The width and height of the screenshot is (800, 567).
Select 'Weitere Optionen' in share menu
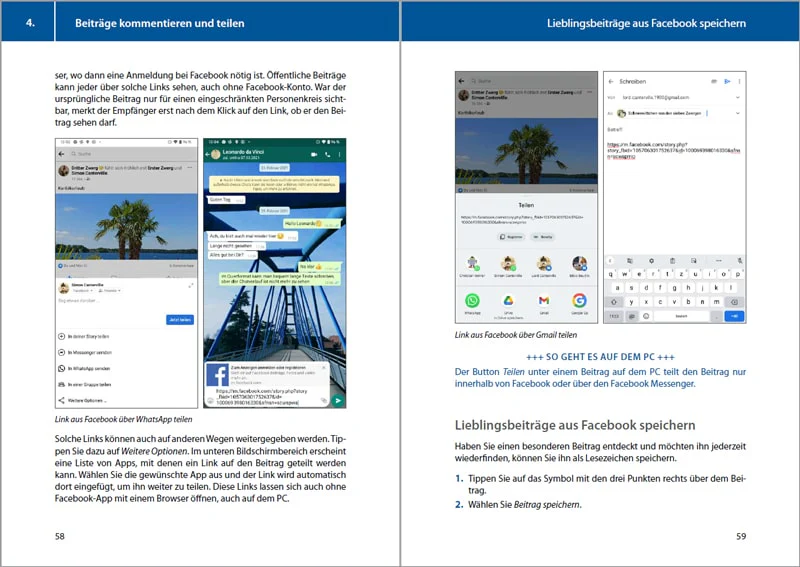point(83,401)
